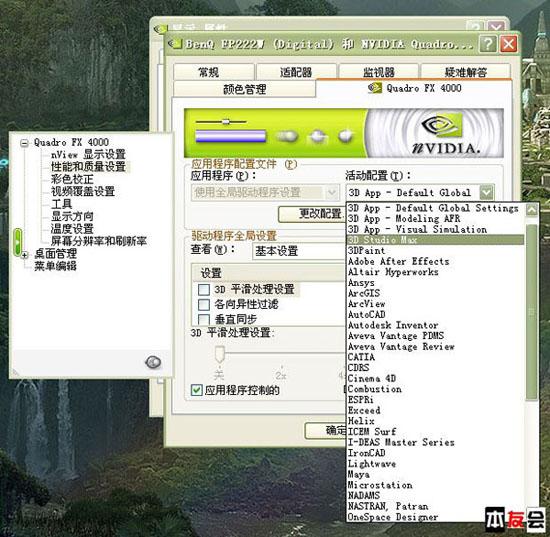The image size is (550, 537).
Task: Choose 3D Studio Max in the list
Action: pos(436,240)
